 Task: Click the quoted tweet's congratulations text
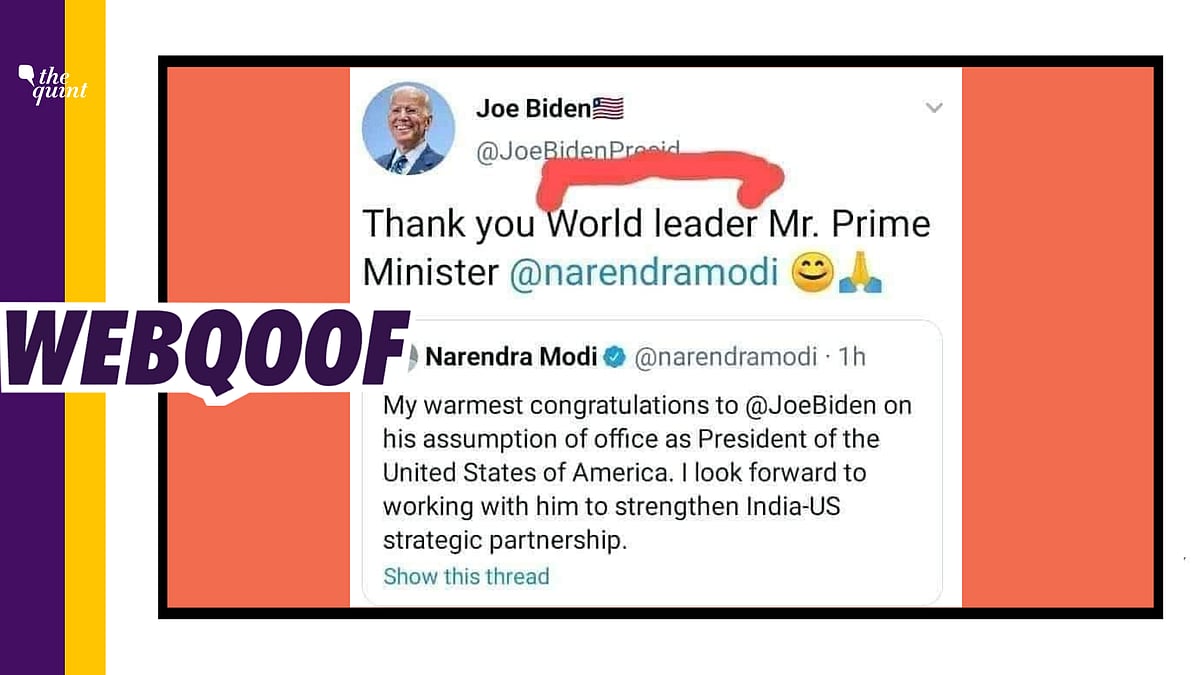click(632, 473)
